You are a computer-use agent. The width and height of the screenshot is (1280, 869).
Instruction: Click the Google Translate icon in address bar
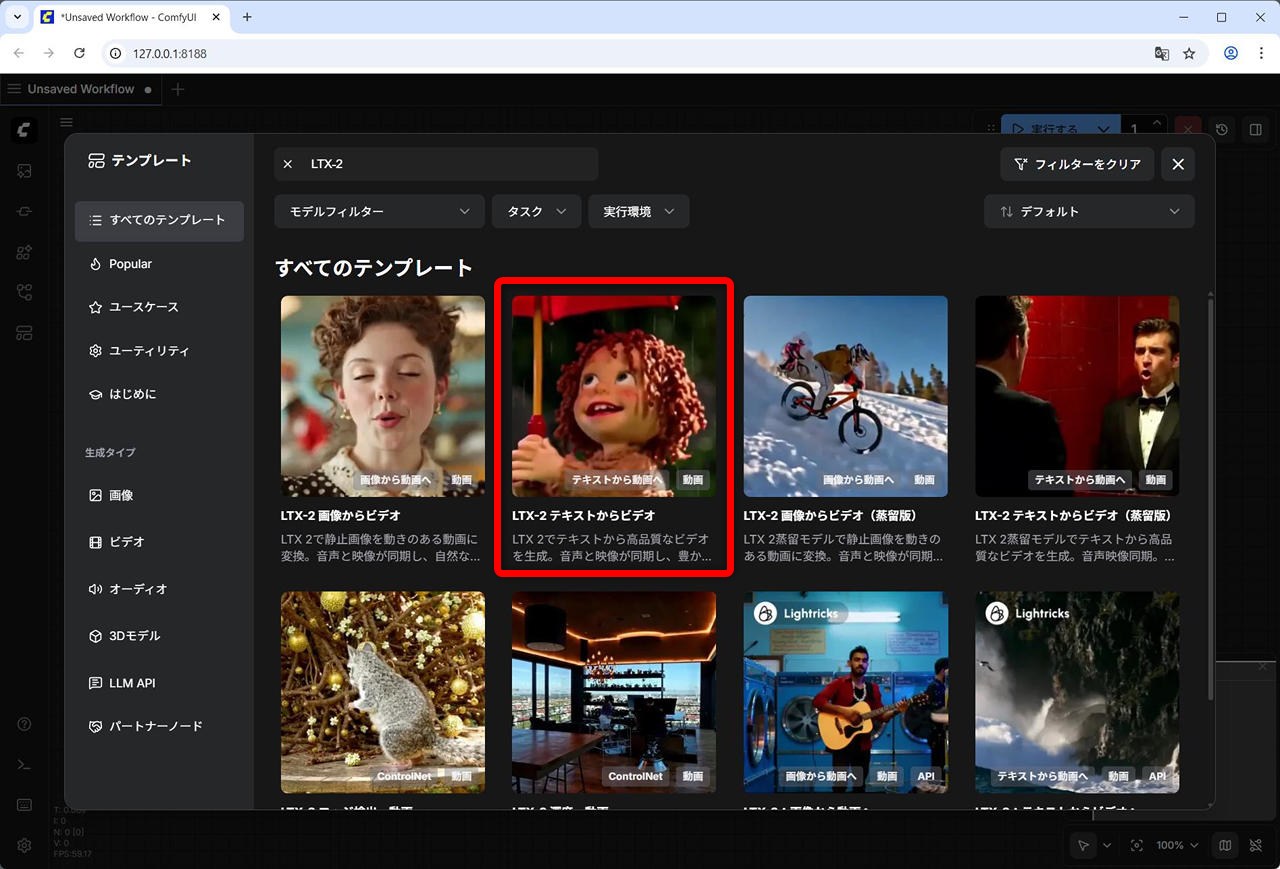tap(1161, 53)
